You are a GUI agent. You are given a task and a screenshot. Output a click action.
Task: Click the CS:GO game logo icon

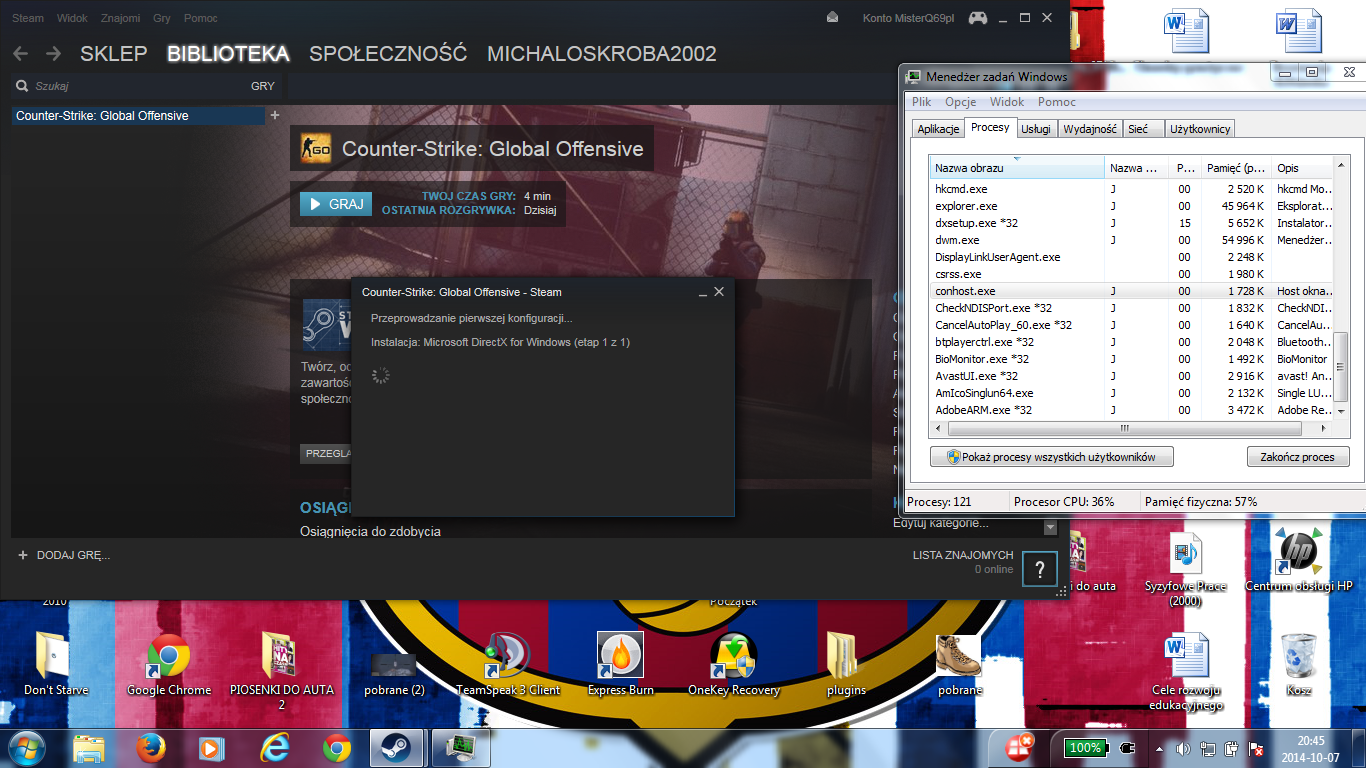coord(315,148)
